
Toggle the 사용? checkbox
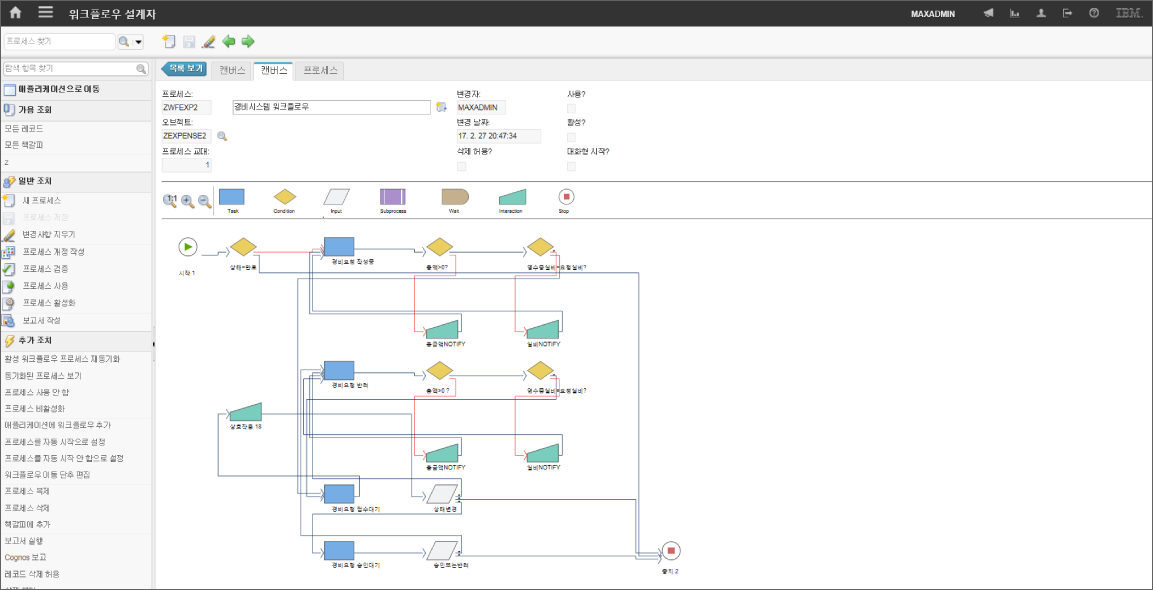pos(572,108)
